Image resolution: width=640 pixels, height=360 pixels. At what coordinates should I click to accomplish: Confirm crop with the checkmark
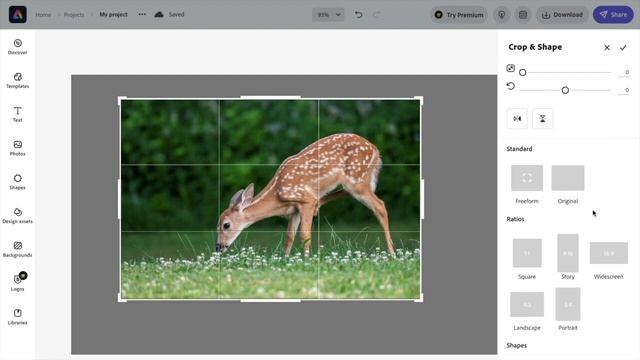point(623,47)
